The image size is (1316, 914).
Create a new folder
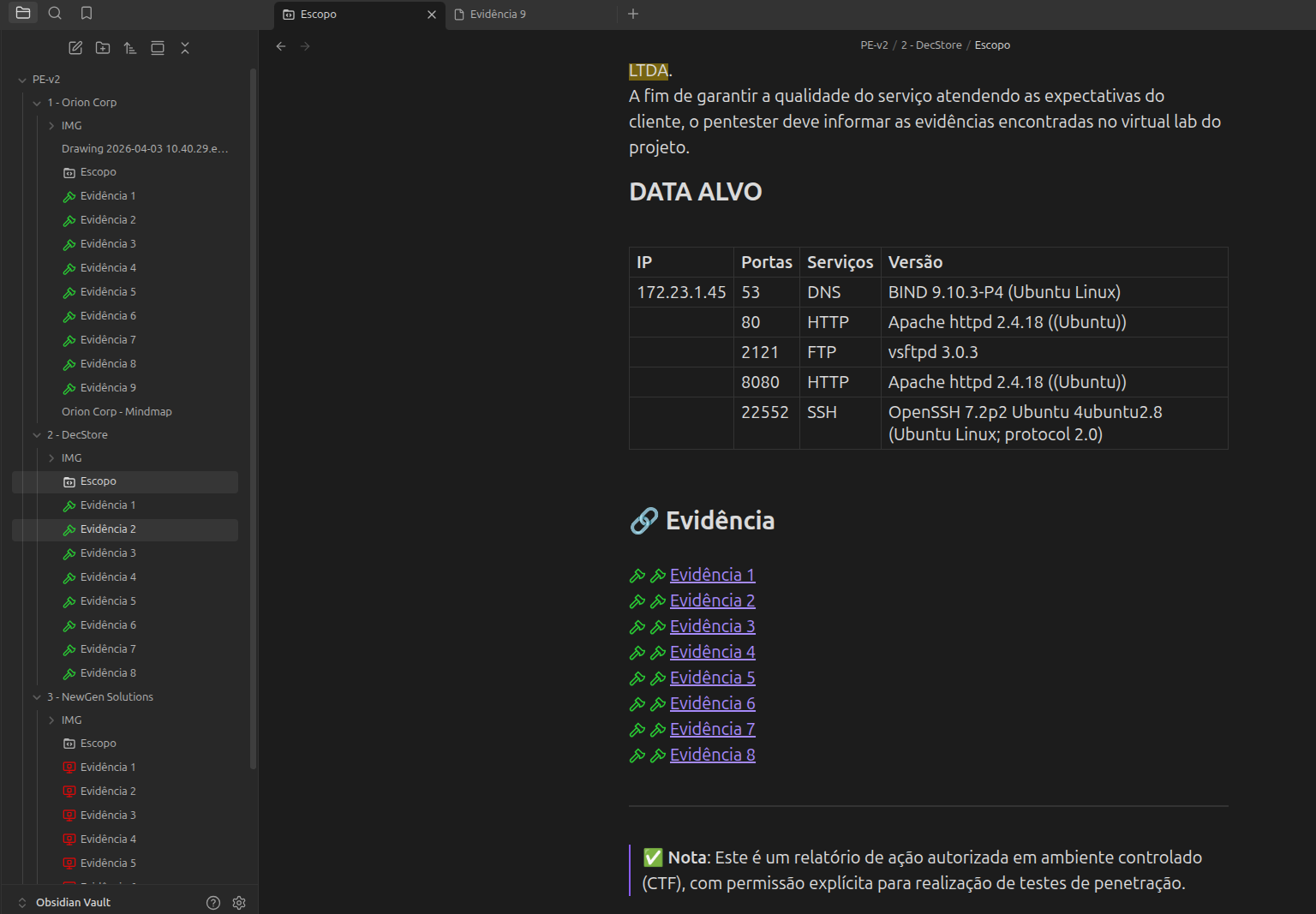(x=103, y=48)
